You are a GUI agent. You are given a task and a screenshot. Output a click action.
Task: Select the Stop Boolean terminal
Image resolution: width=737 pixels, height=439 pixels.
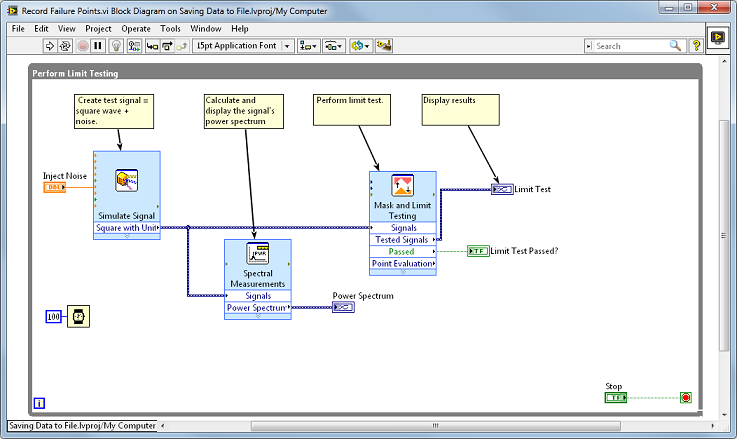point(615,398)
